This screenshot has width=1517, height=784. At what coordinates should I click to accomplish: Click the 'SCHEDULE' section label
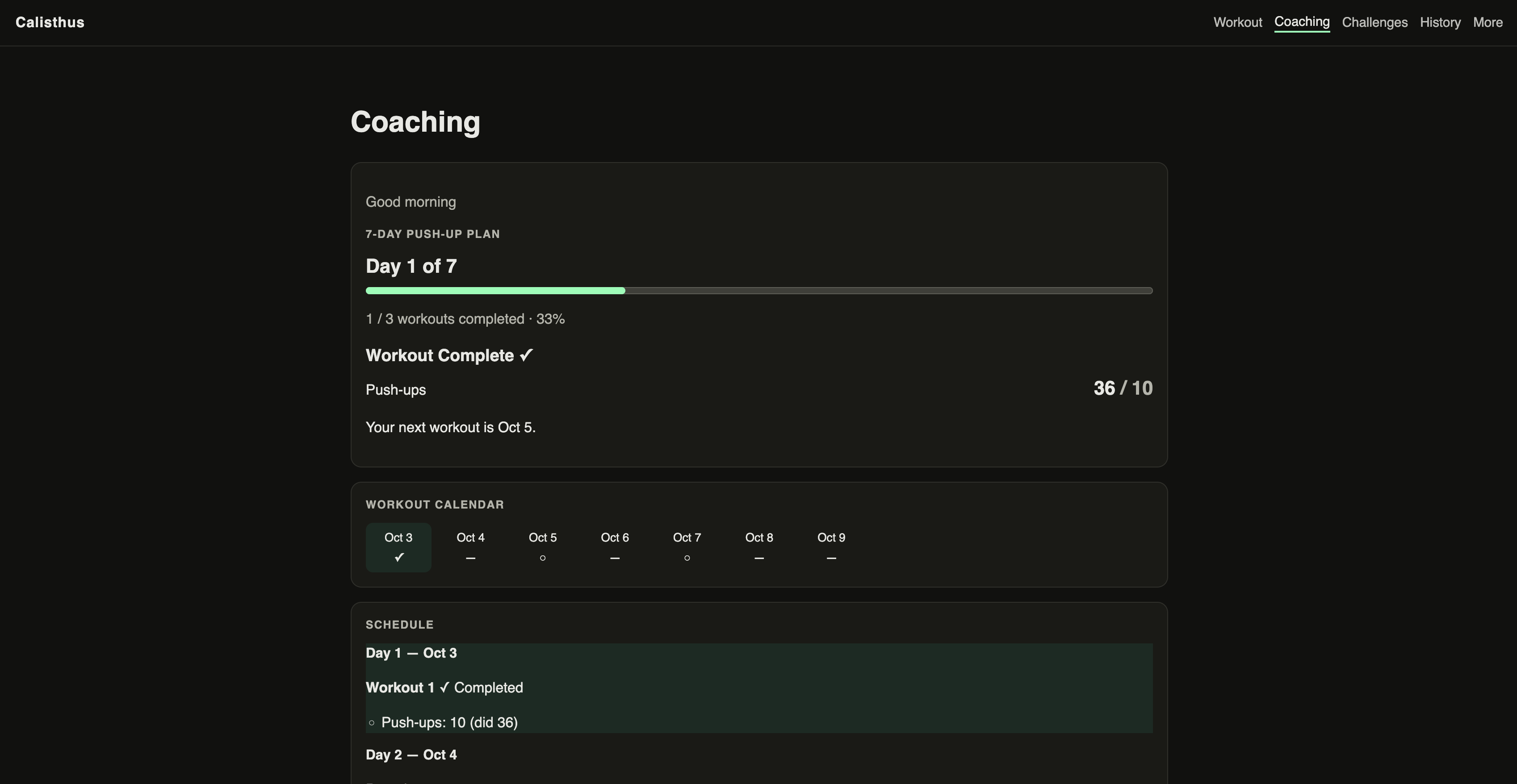399,625
